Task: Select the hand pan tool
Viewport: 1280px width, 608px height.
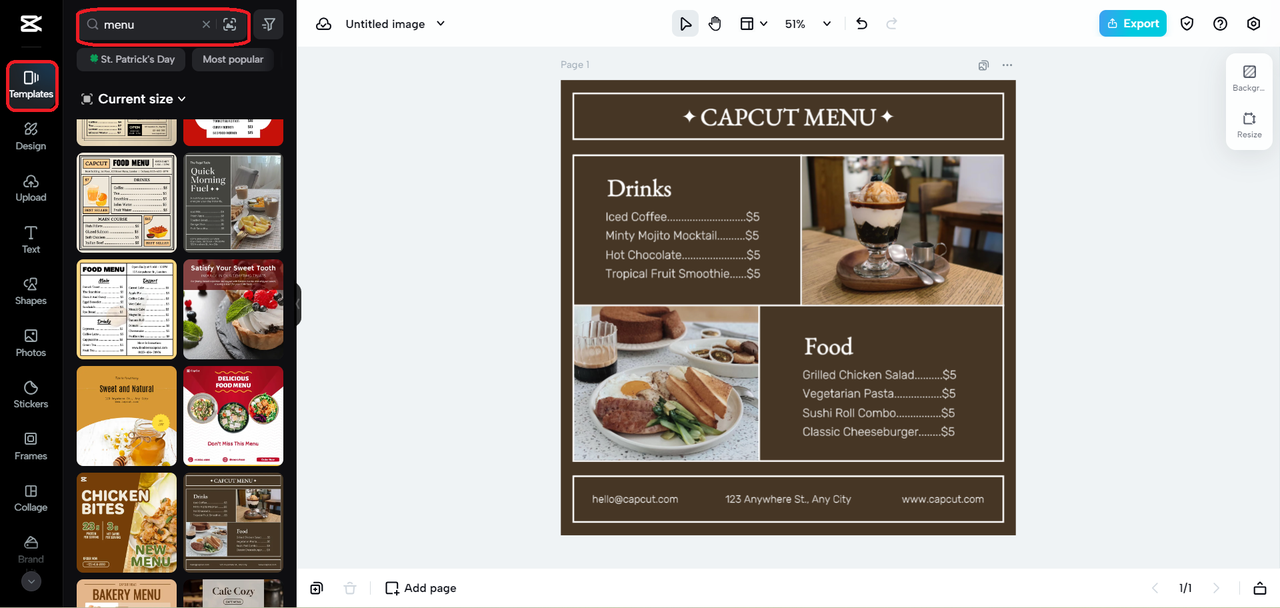Action: [715, 24]
